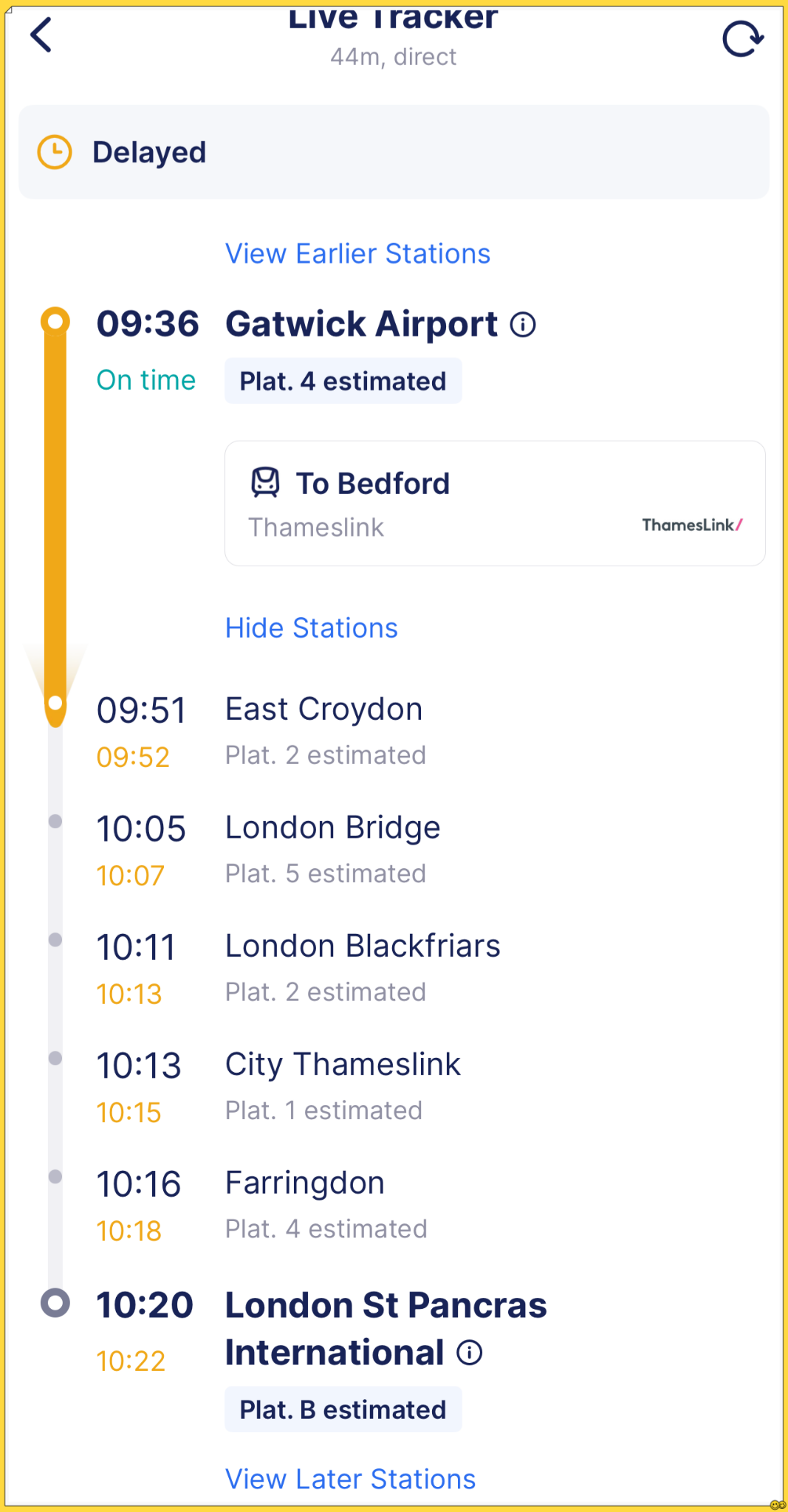Refresh the live tracker
788x1512 pixels.
(742, 38)
